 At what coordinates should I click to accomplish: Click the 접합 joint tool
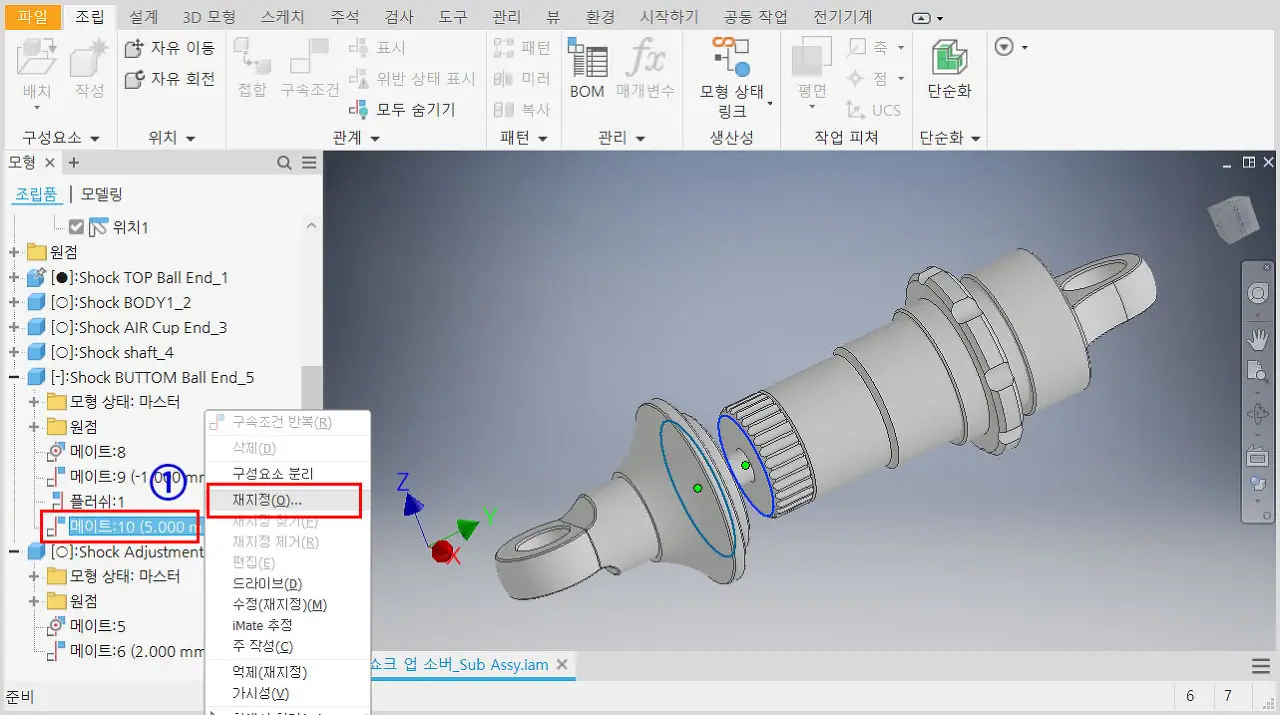252,67
